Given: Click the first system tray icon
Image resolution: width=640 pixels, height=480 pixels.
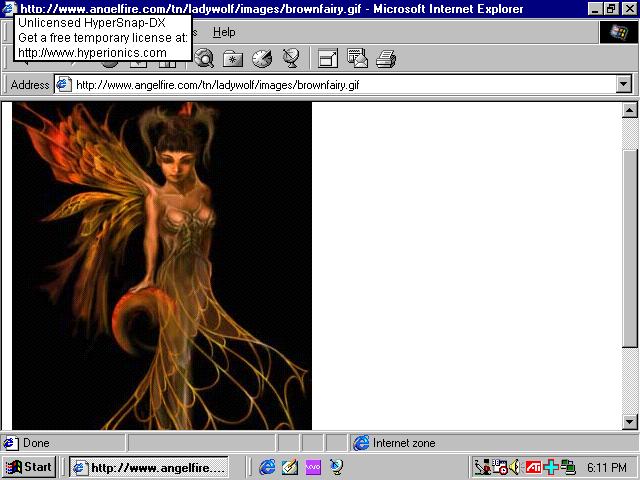Looking at the screenshot, I should [482, 467].
